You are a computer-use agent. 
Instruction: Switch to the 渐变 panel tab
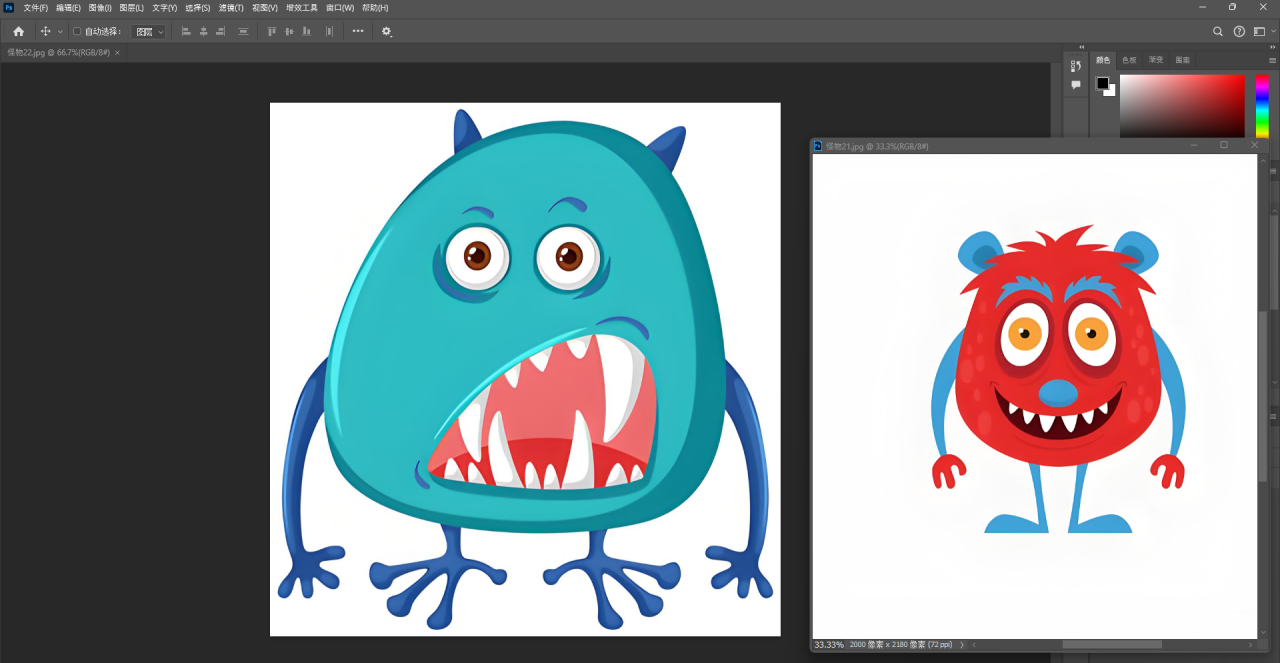[1156, 60]
